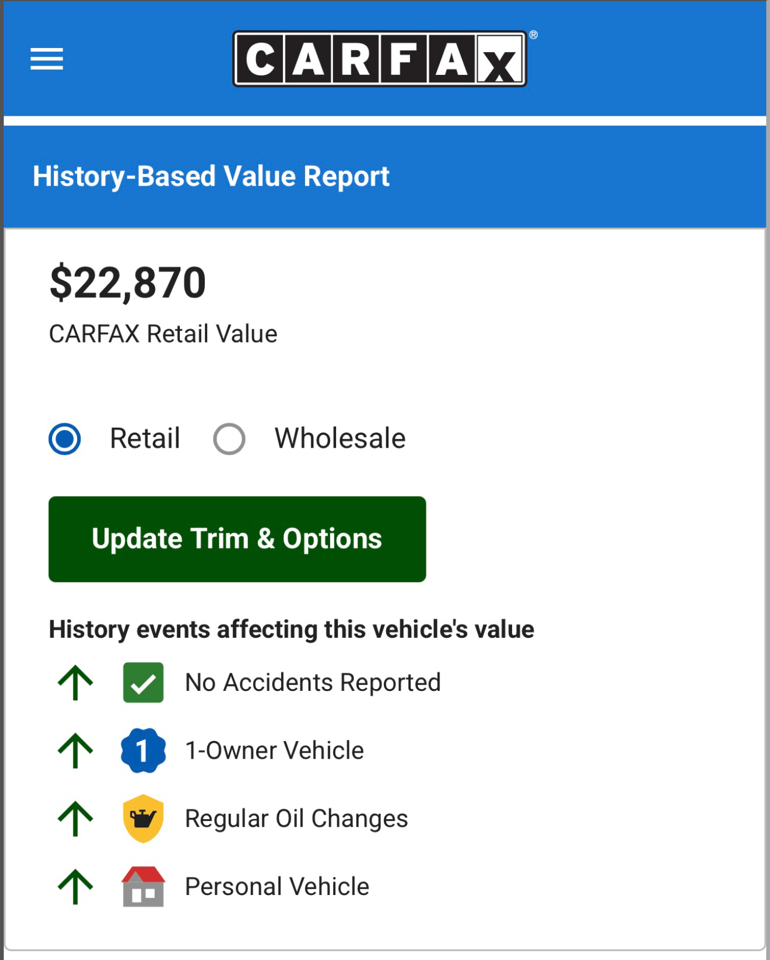Open the hamburger navigation menu
Image resolution: width=770 pixels, height=960 pixels.
click(x=47, y=59)
